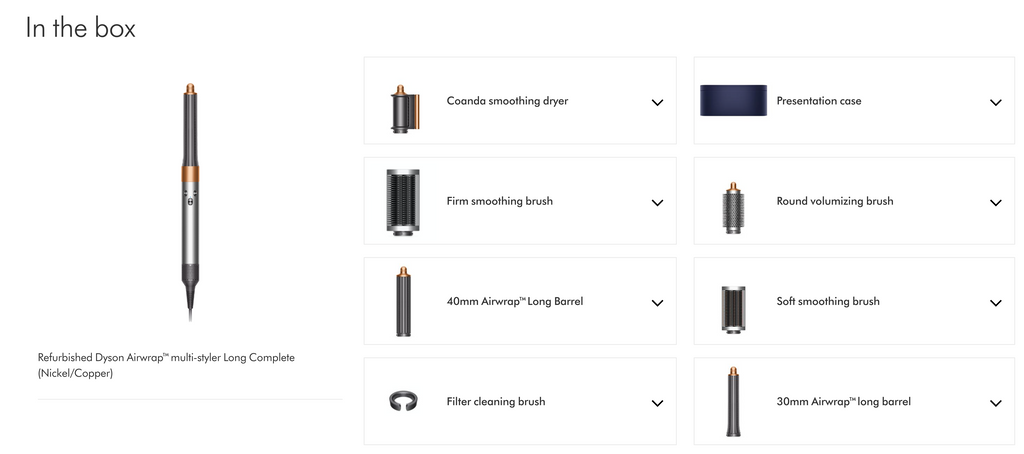Click the 40mm Airwrap Long Barrel image

coord(404,301)
